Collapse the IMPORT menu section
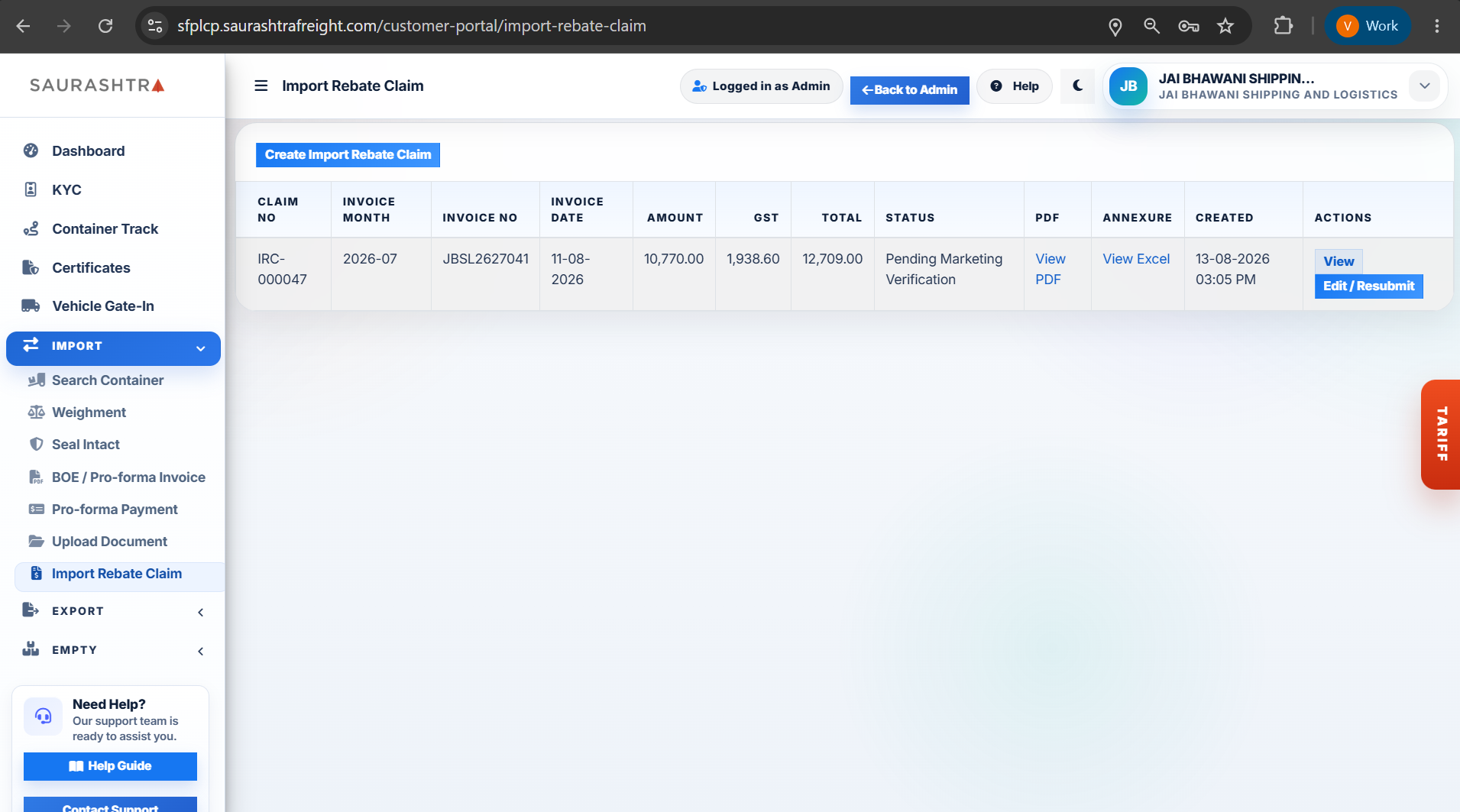 click(x=113, y=348)
